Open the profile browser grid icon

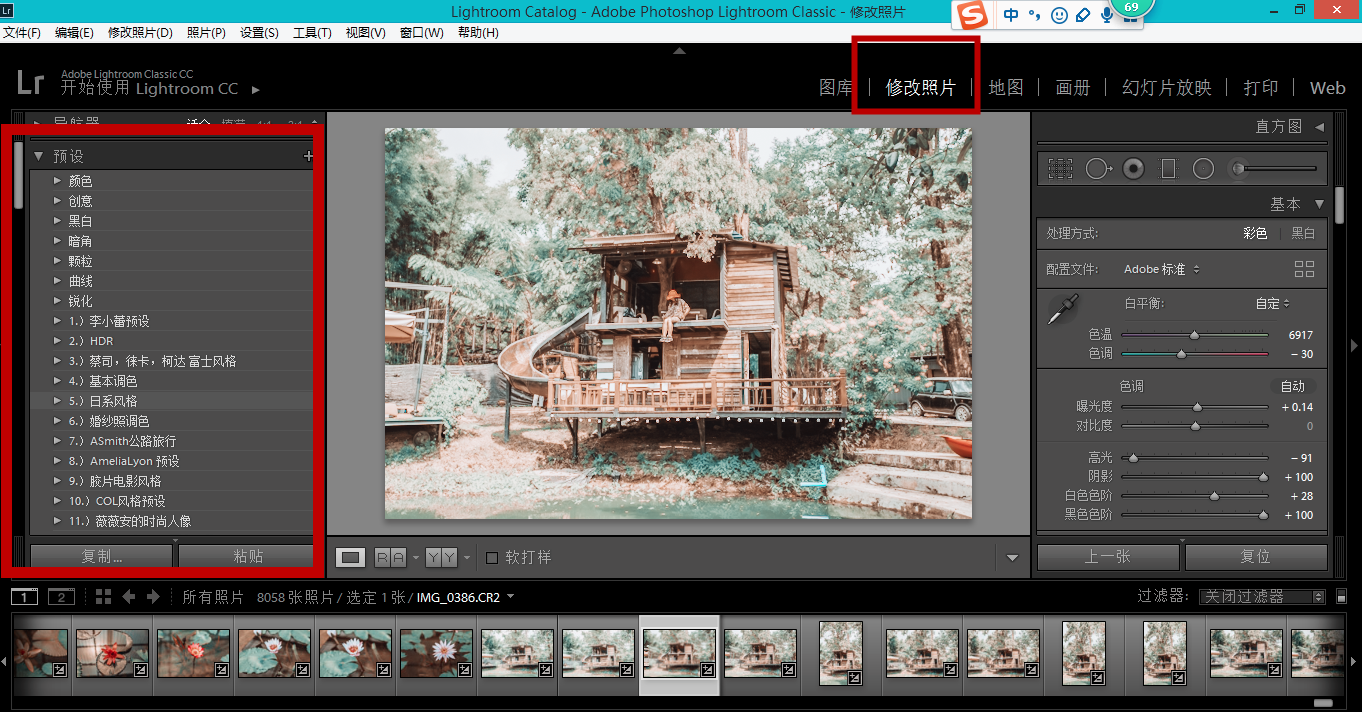1304,269
